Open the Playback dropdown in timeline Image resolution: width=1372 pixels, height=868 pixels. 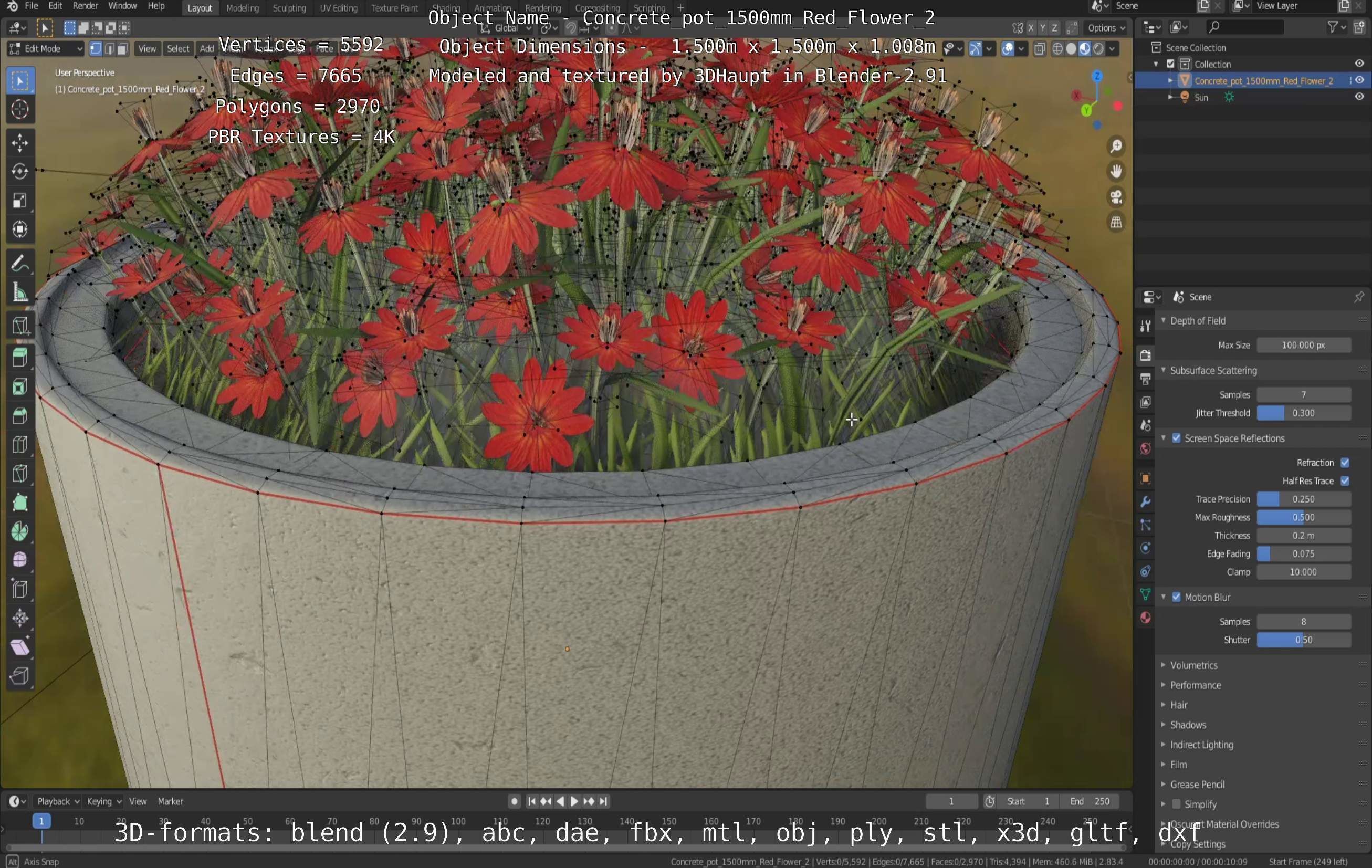(58, 802)
